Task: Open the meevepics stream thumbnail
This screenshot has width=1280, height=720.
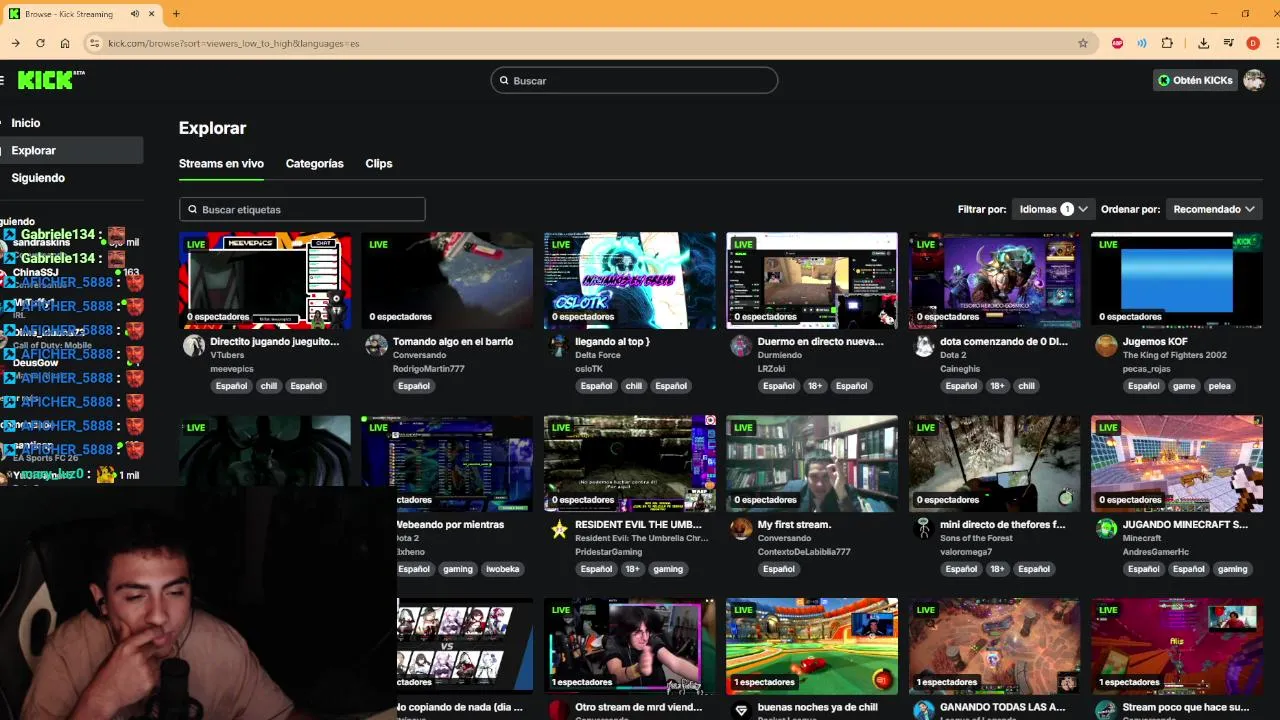Action: coord(265,280)
